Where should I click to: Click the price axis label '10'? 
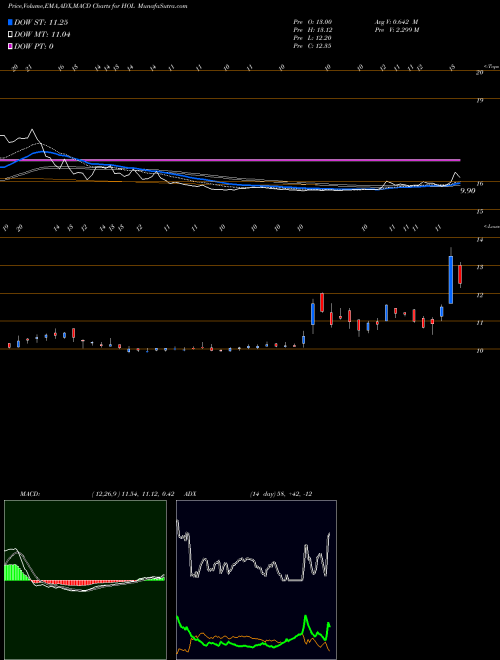tap(479, 351)
